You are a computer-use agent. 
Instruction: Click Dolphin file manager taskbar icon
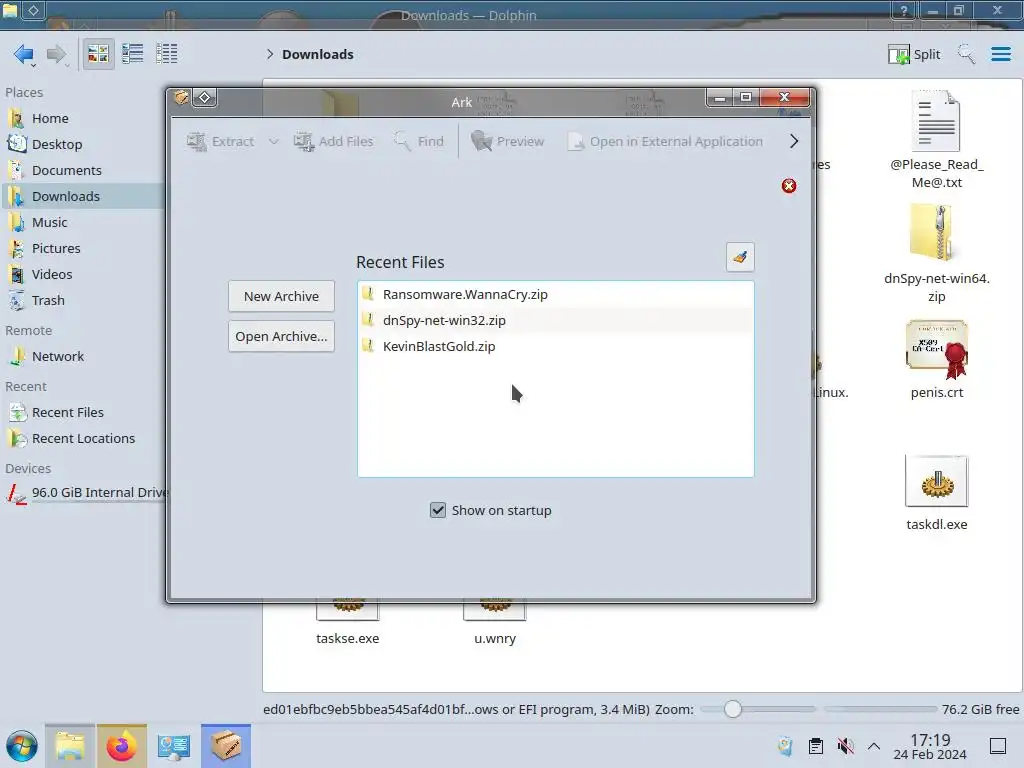pos(70,746)
